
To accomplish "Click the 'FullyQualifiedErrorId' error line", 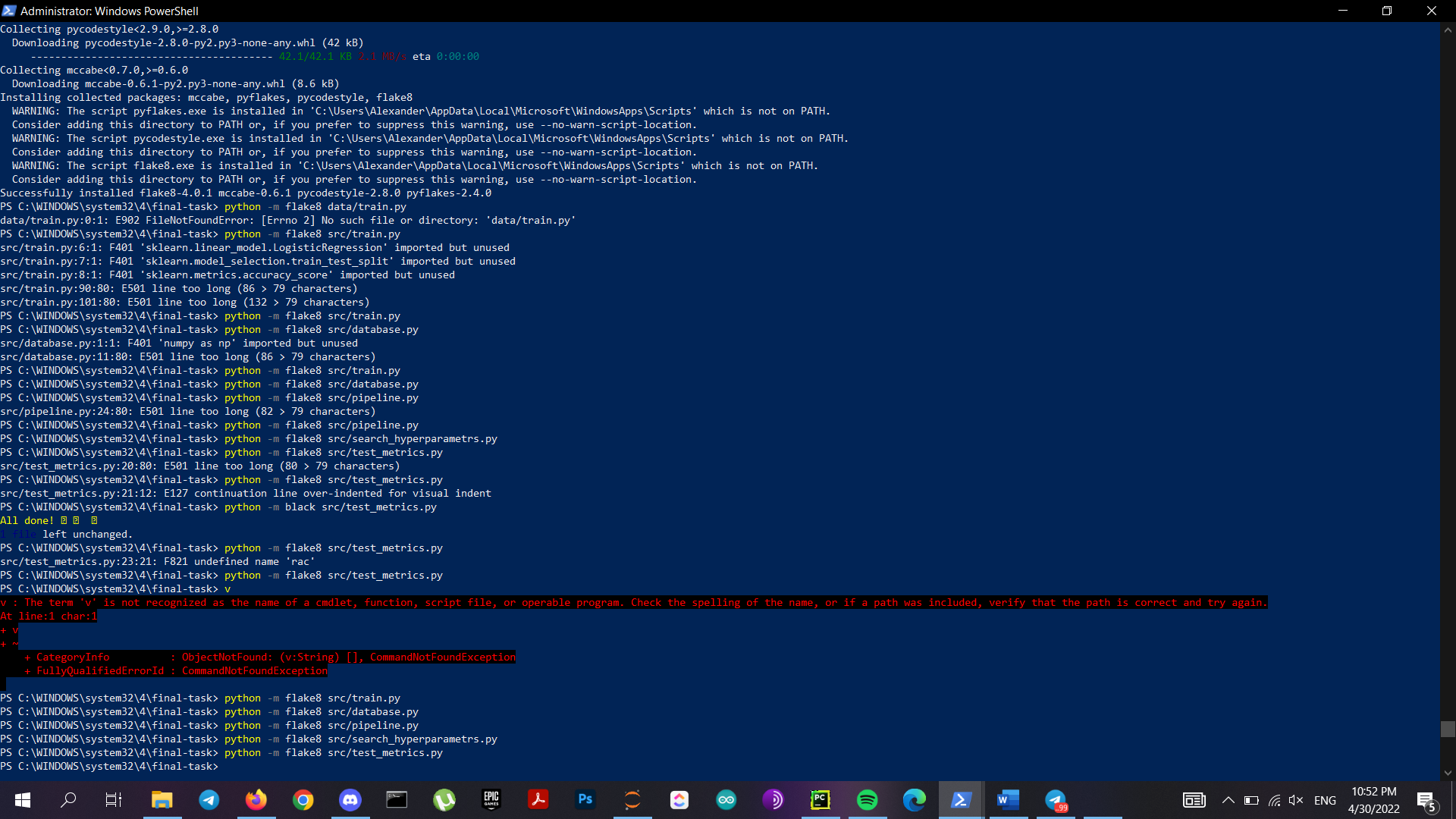I will 176,671.
